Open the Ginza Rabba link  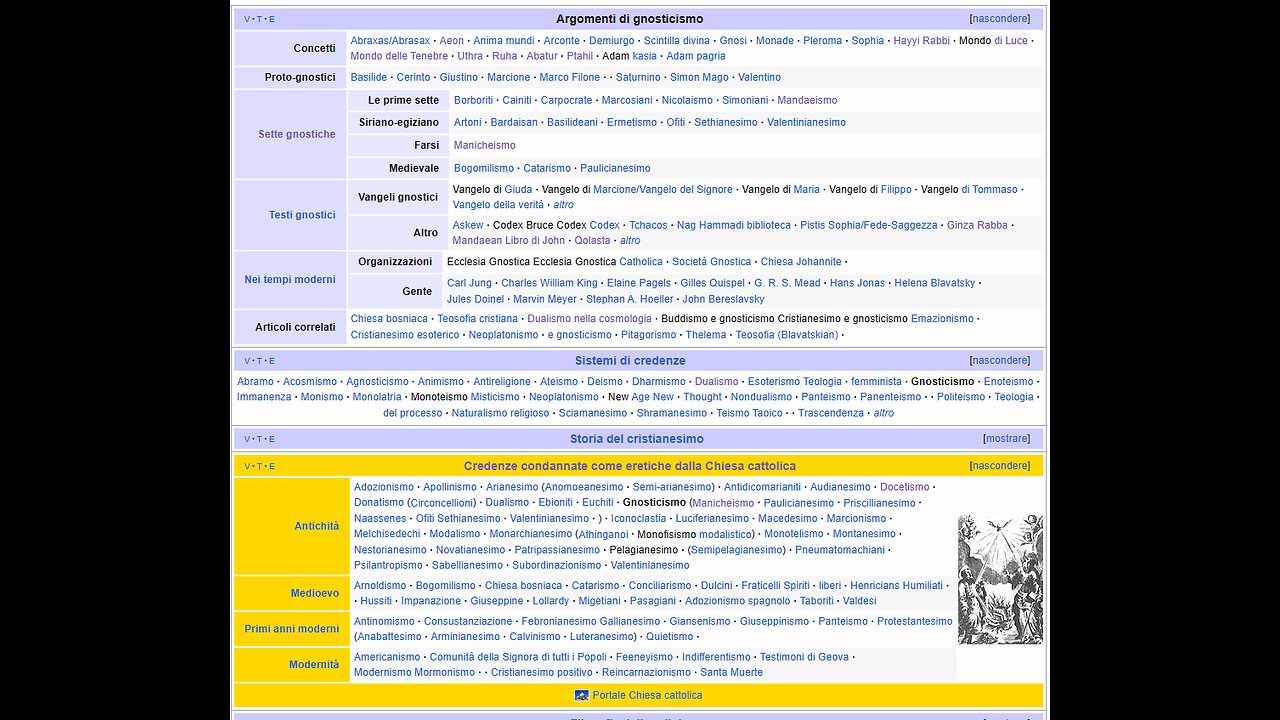click(977, 226)
